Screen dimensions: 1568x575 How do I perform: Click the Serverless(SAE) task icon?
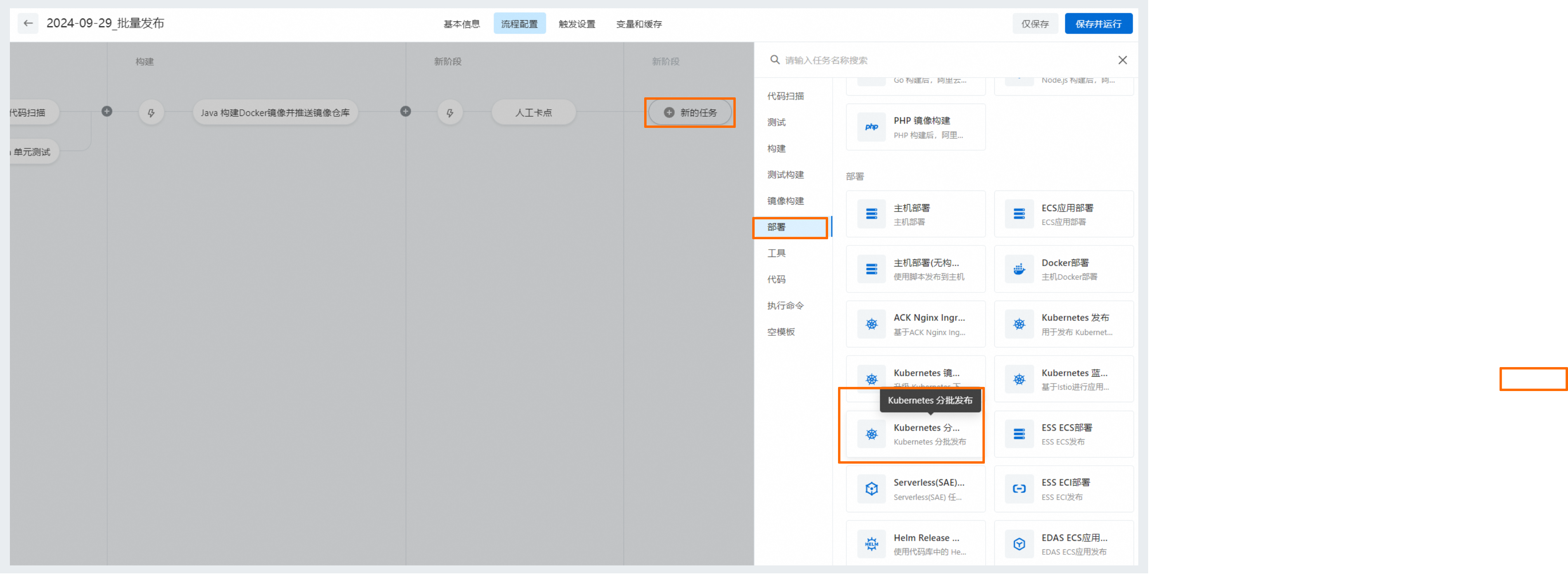[871, 489]
